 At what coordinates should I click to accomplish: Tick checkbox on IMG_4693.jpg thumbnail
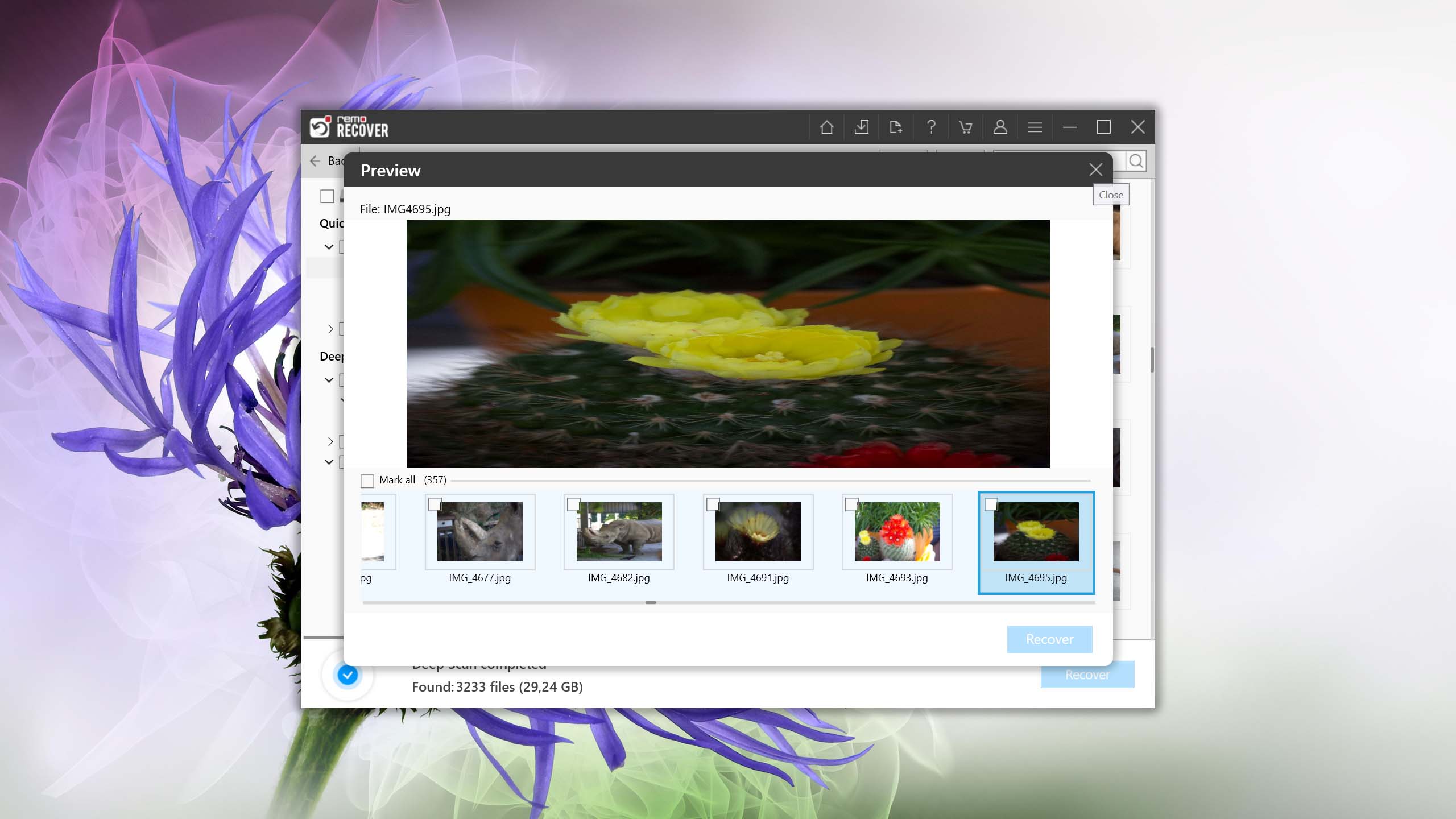tap(852, 504)
